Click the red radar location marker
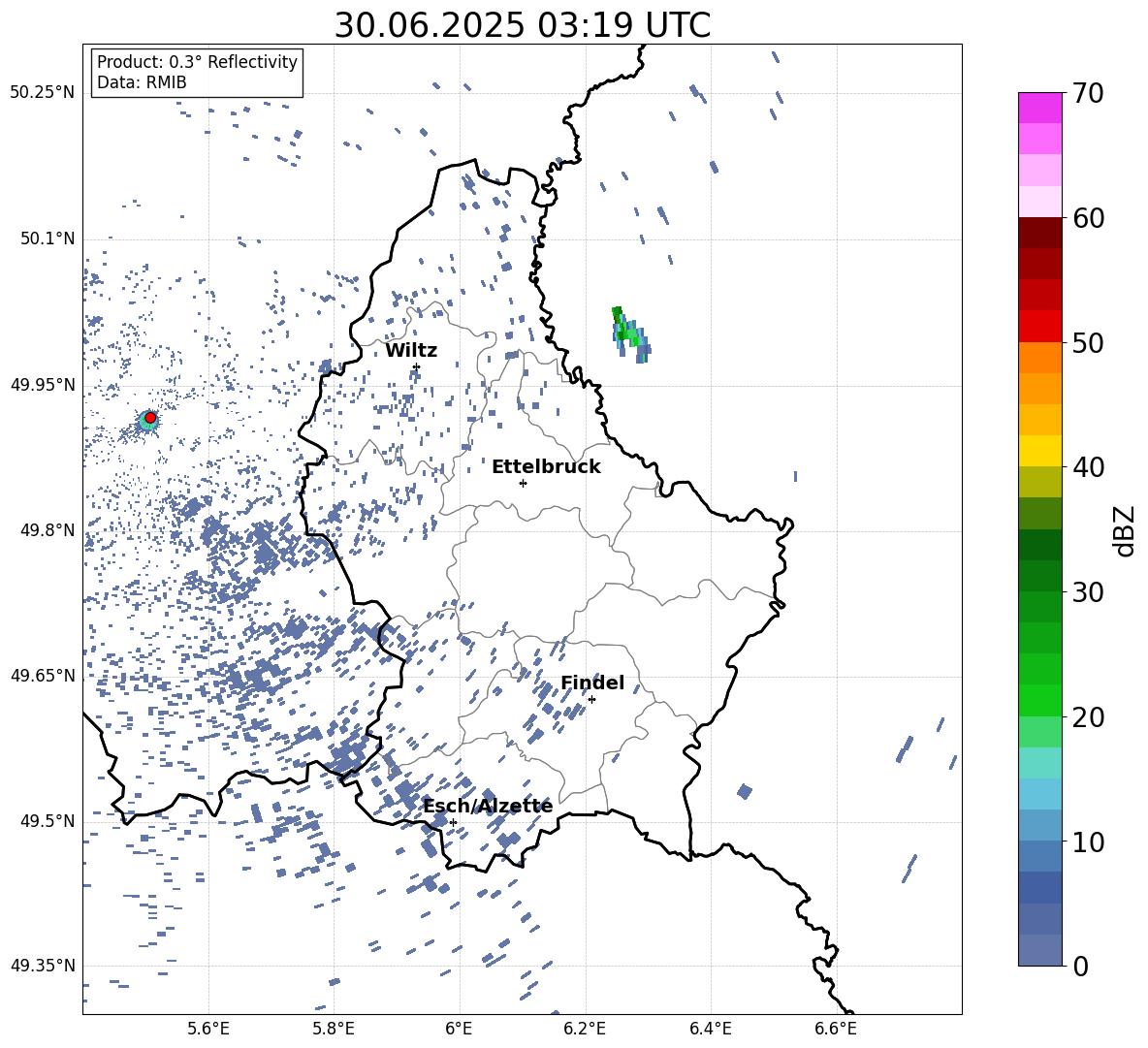1148x1048 pixels. pyautogui.click(x=150, y=417)
